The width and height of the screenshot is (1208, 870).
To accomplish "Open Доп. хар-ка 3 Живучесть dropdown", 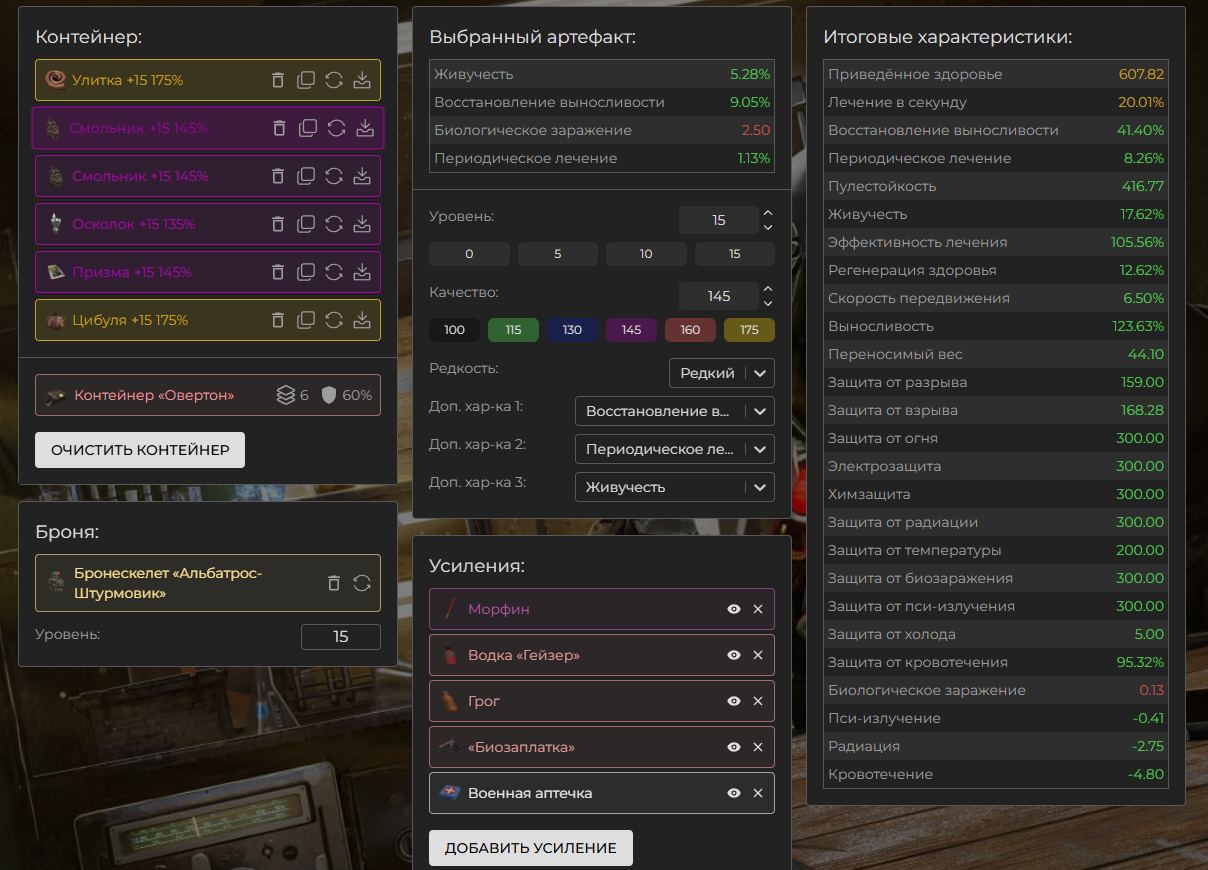I will 674,487.
